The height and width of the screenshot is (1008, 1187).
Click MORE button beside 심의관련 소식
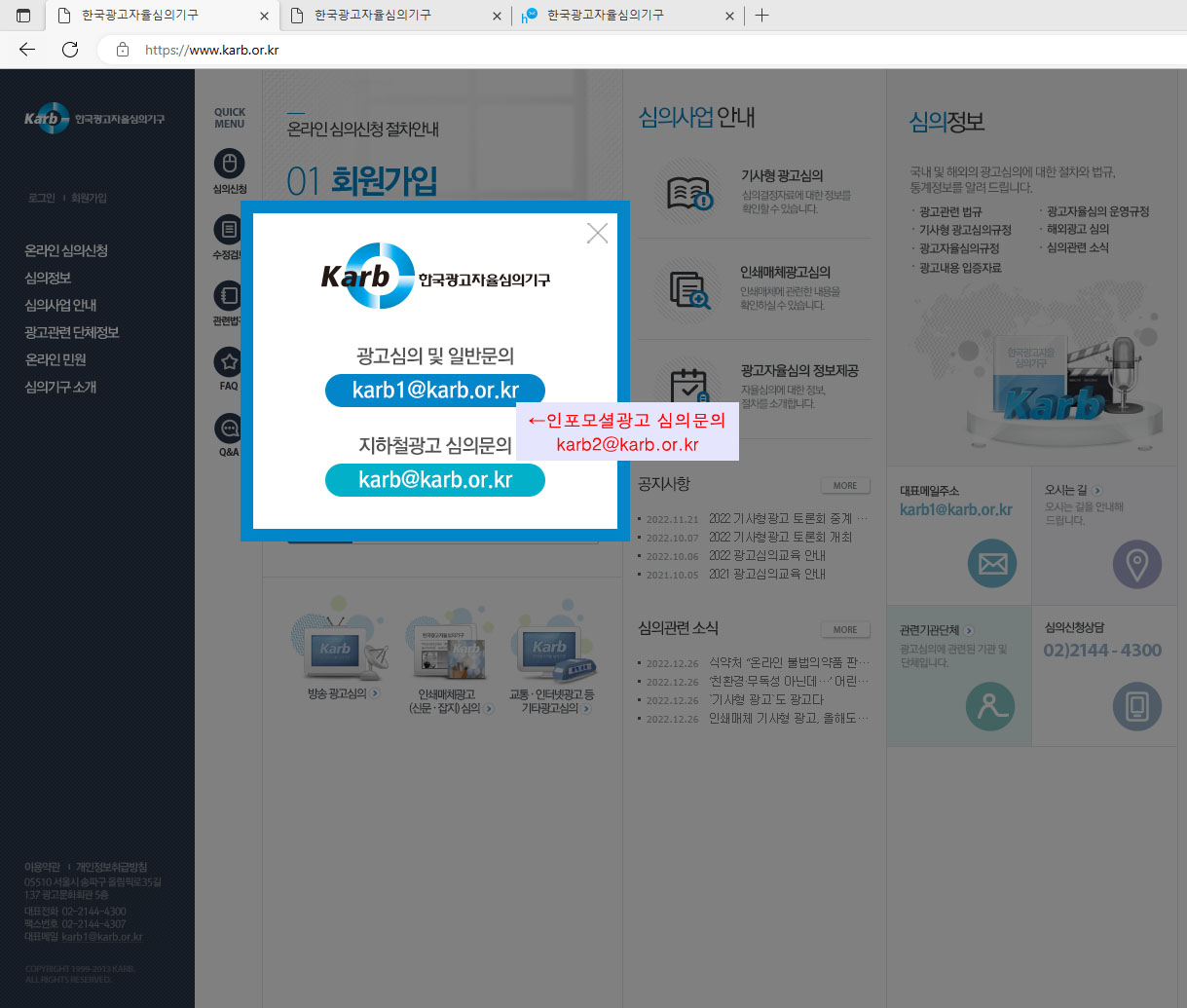coord(845,629)
